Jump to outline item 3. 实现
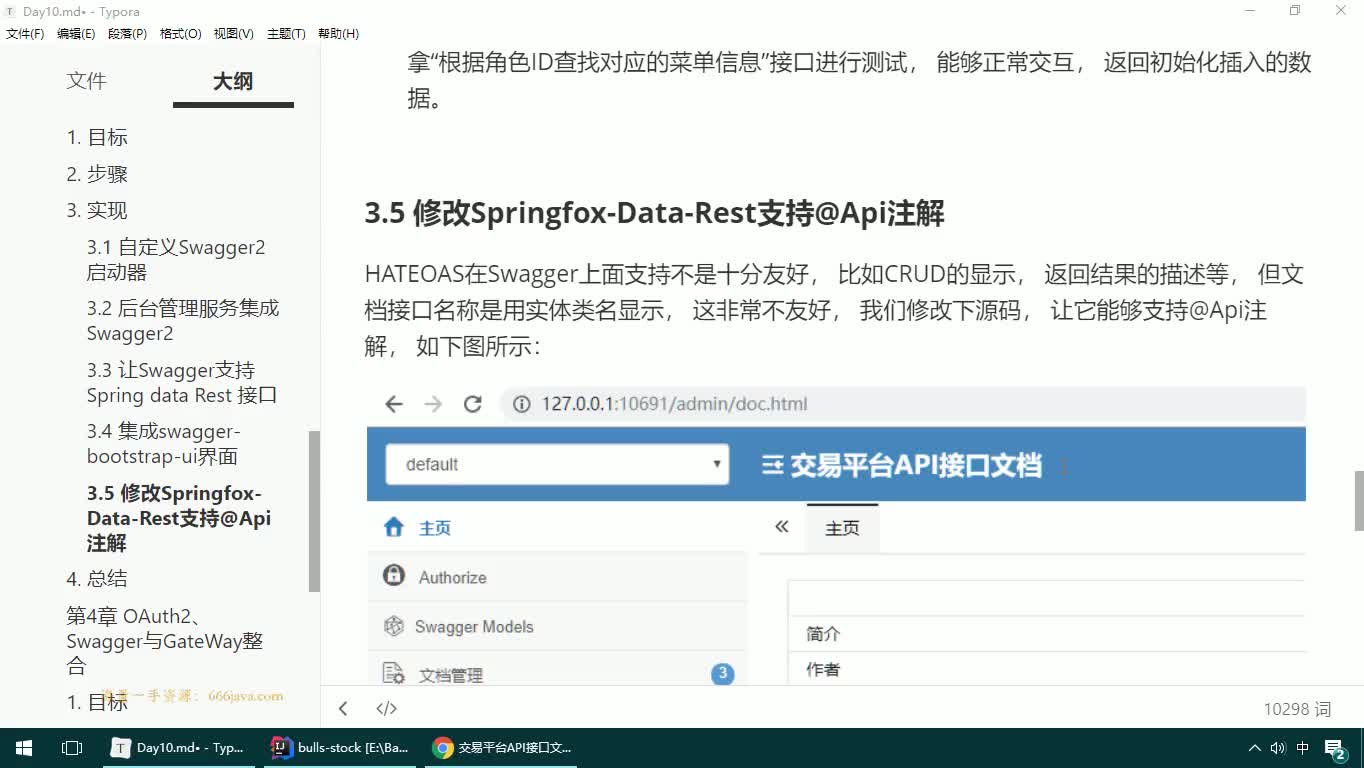1364x768 pixels. click(97, 210)
